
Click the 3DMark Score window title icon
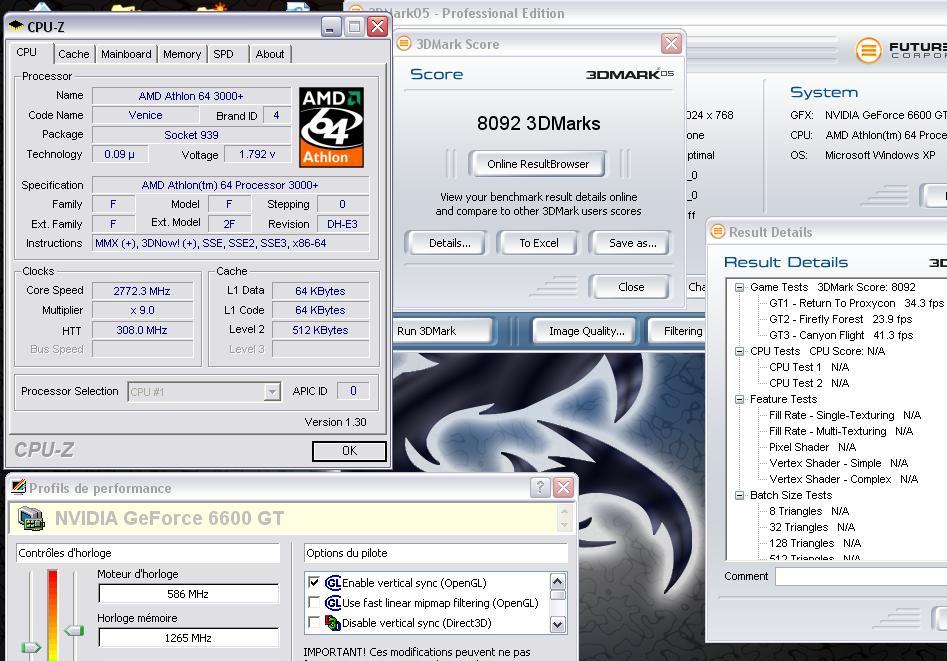[403, 44]
